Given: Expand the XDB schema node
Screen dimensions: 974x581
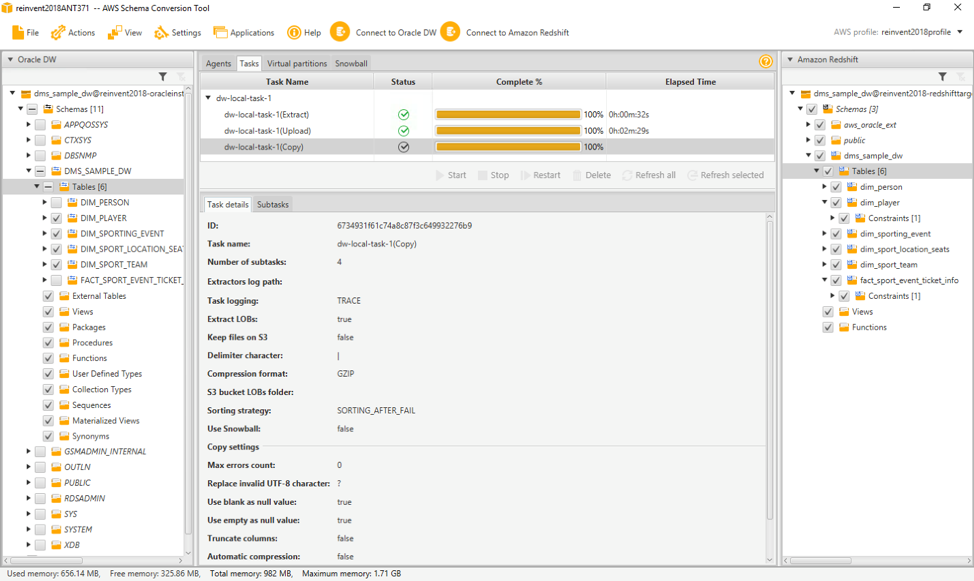Looking at the screenshot, I should coord(29,545).
